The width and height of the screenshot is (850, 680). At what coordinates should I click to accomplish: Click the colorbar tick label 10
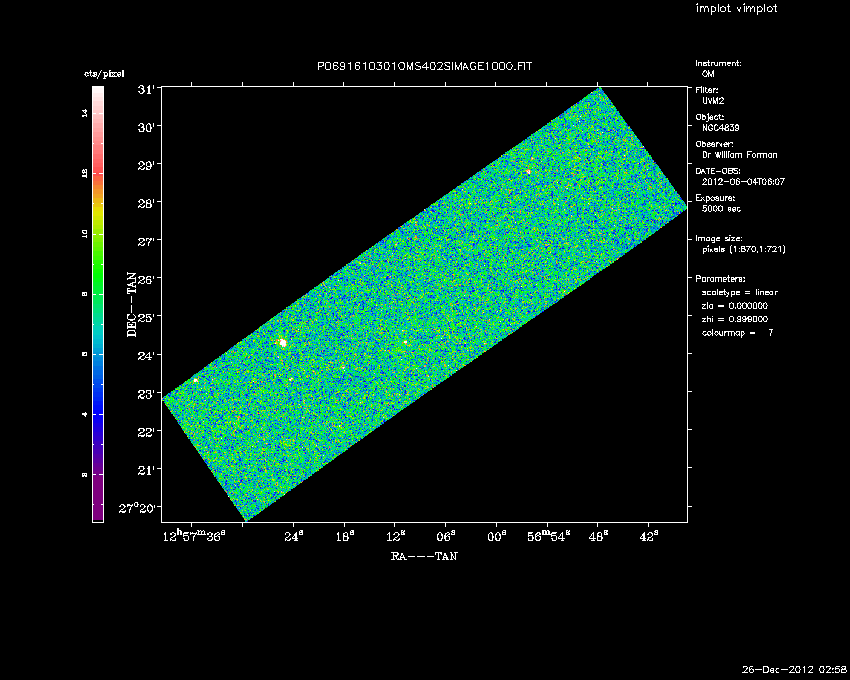point(84,234)
